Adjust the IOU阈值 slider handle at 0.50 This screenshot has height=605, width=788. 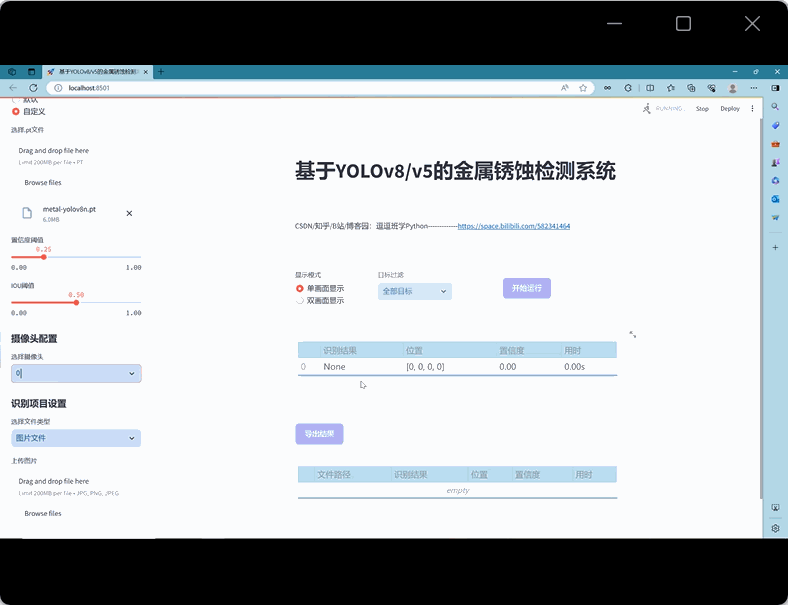click(x=76, y=302)
